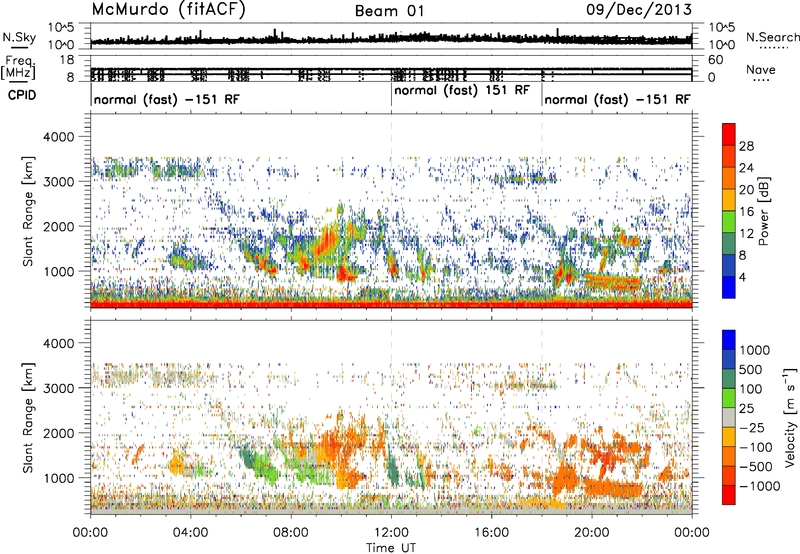Click the 60 tick label on Nave axis
The width and height of the screenshot is (800, 554).
(715, 60)
